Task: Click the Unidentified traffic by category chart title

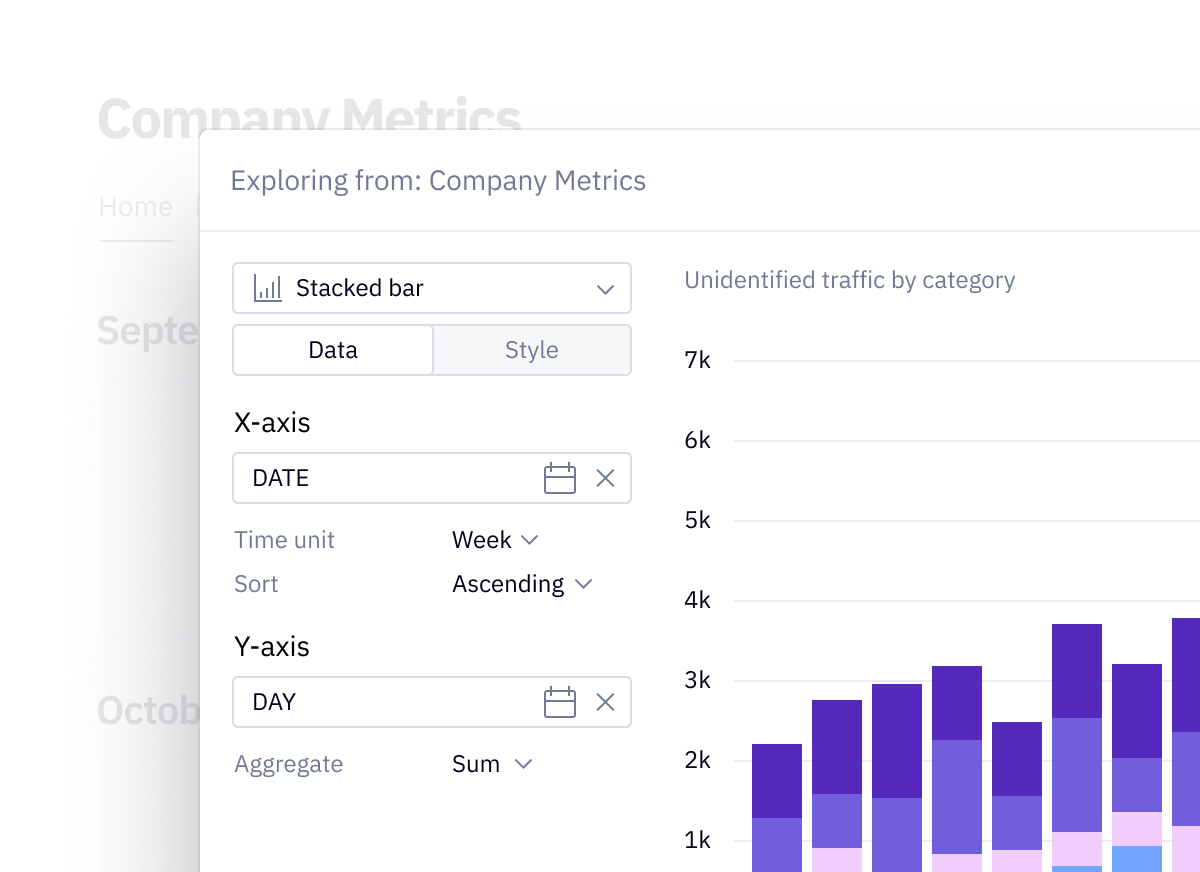Action: tap(849, 281)
